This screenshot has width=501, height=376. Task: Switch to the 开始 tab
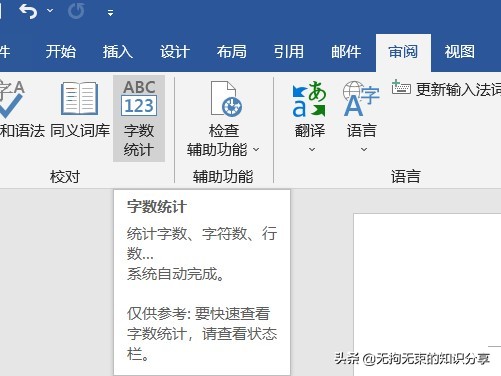61,52
